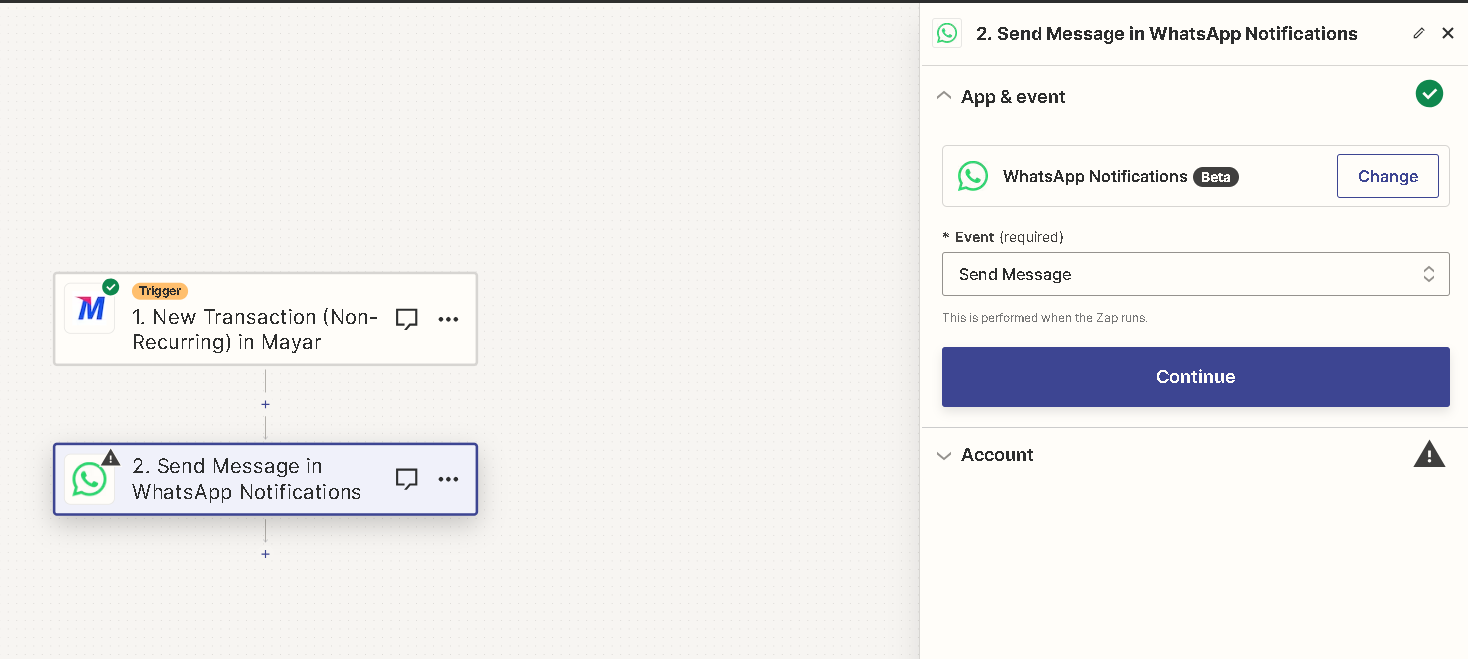Collapse the App & event section
The width and height of the screenshot is (1468, 659).
click(x=944, y=96)
